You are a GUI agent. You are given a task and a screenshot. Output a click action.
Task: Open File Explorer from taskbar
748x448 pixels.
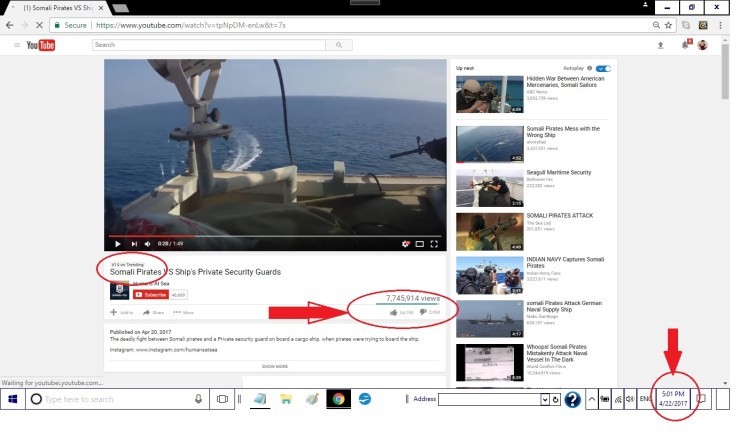pyautogui.click(x=286, y=399)
